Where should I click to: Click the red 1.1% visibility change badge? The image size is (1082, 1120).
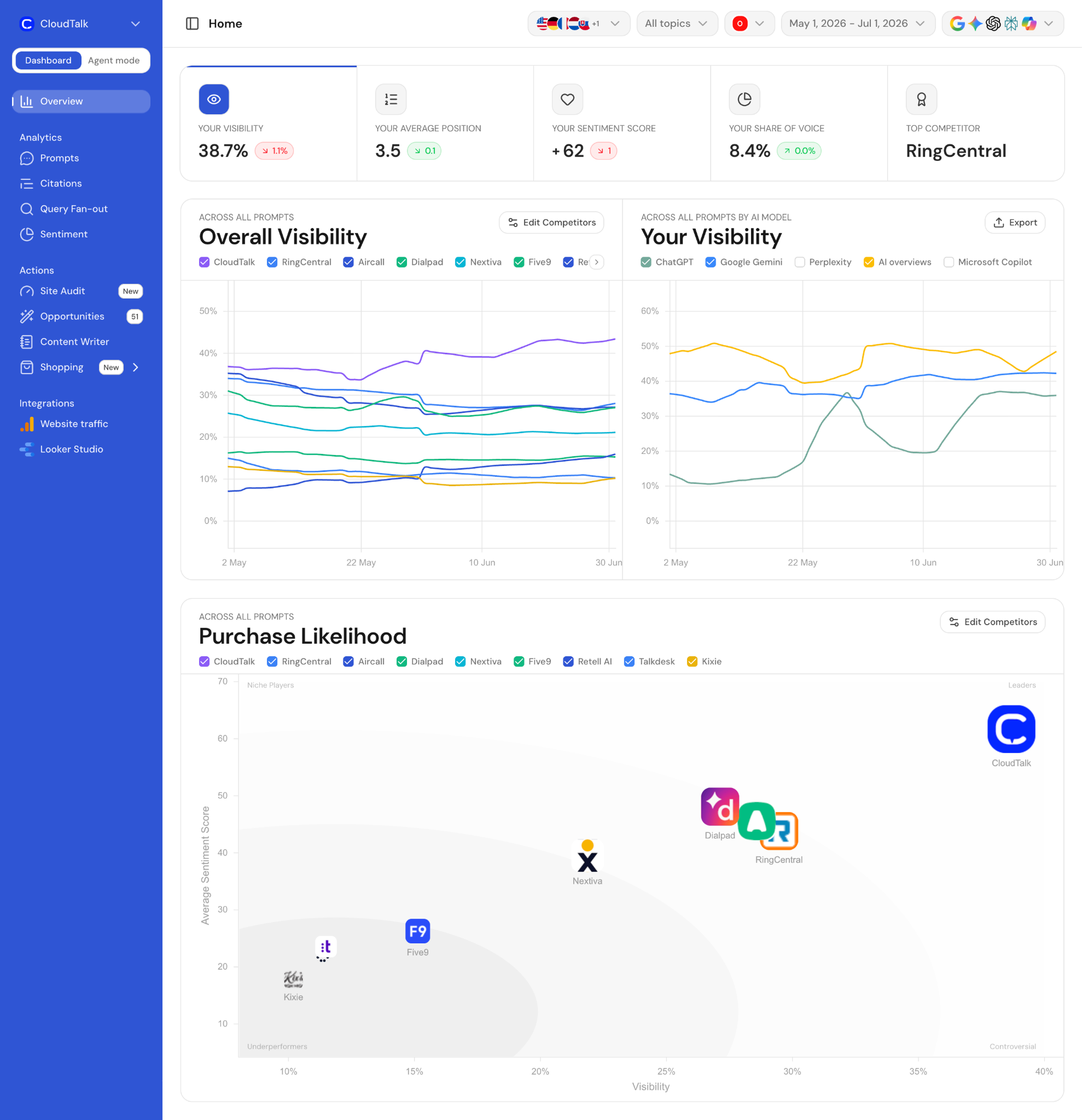click(275, 151)
